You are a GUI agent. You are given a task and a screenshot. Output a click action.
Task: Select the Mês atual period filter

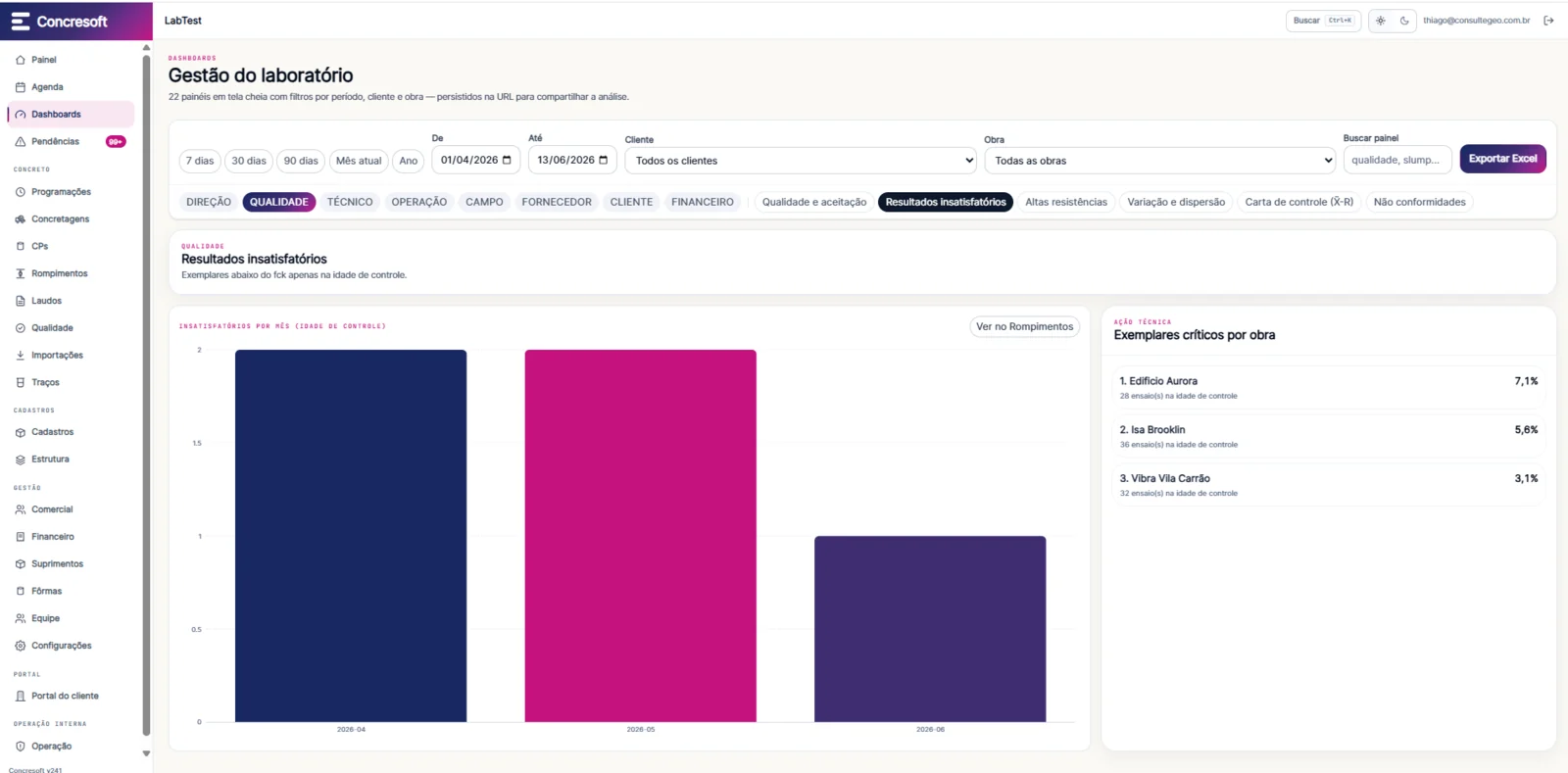point(359,161)
